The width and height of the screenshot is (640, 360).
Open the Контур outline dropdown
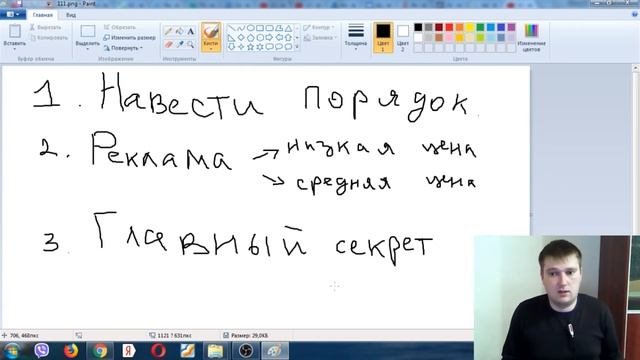319,27
